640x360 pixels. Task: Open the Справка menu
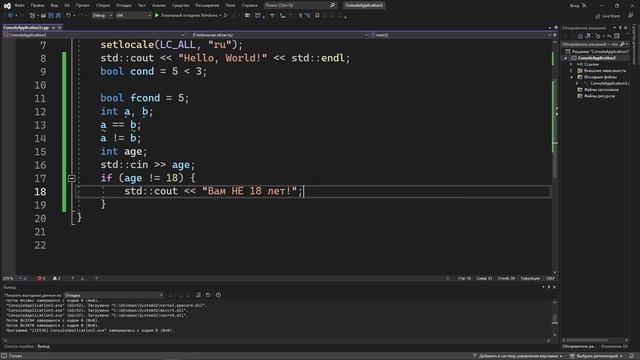click(x=250, y=5)
